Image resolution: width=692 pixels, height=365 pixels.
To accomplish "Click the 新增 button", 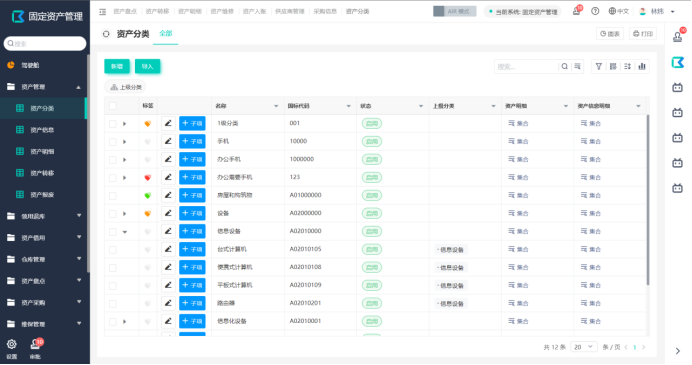I will tap(117, 66).
